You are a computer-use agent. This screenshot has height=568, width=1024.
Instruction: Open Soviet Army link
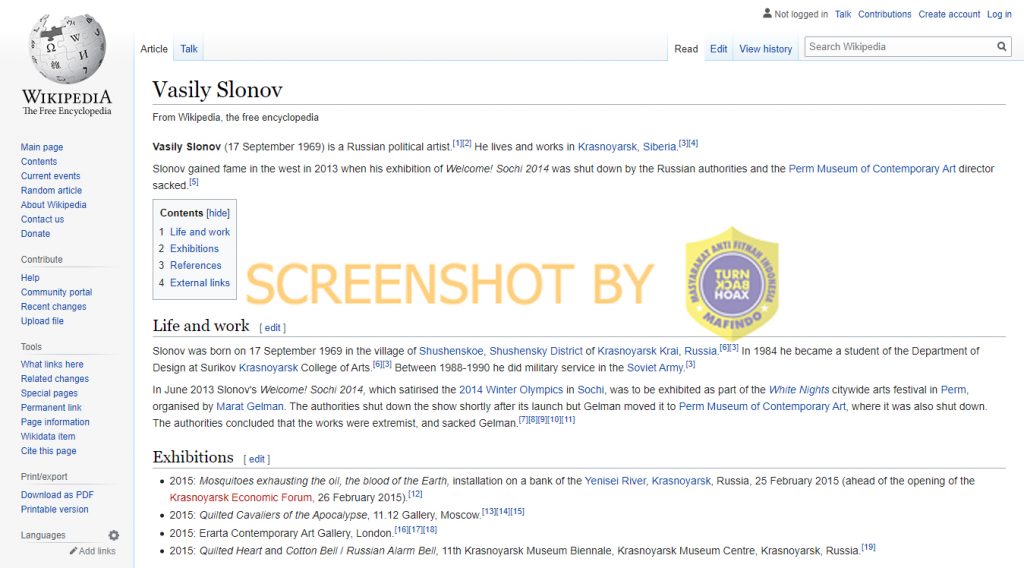655,368
